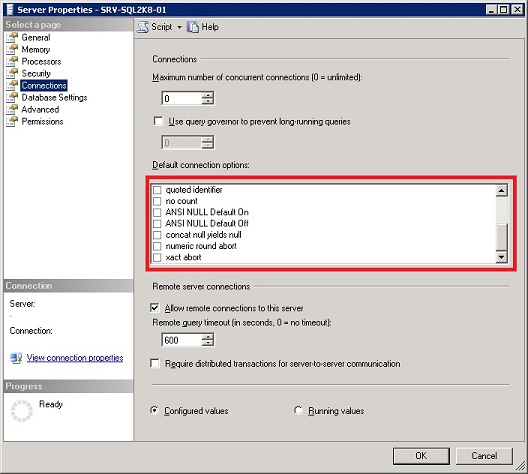
Task: Check Require distributed transactions option
Action: pos(155,364)
